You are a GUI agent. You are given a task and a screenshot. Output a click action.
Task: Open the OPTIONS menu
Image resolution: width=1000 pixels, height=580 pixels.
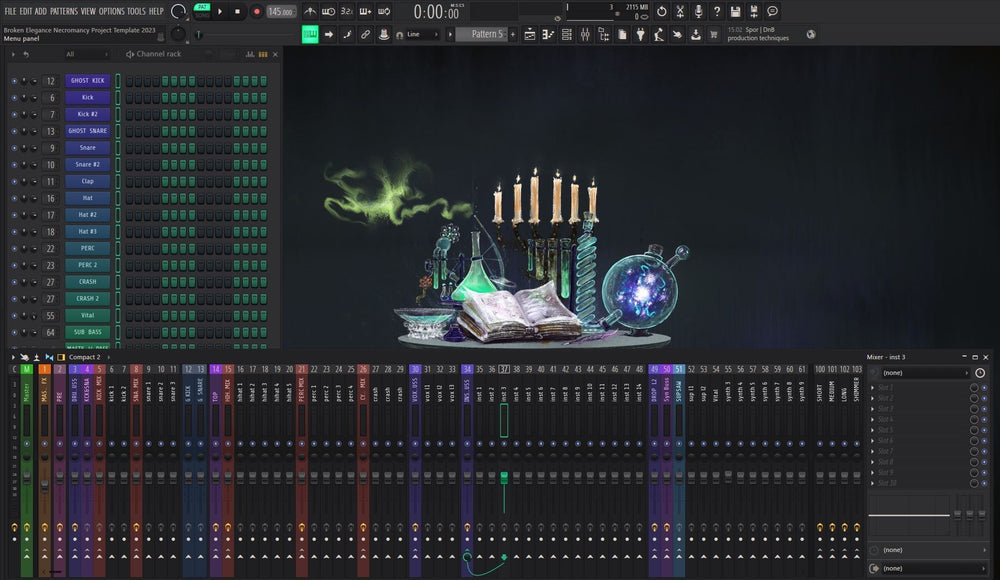tap(111, 11)
